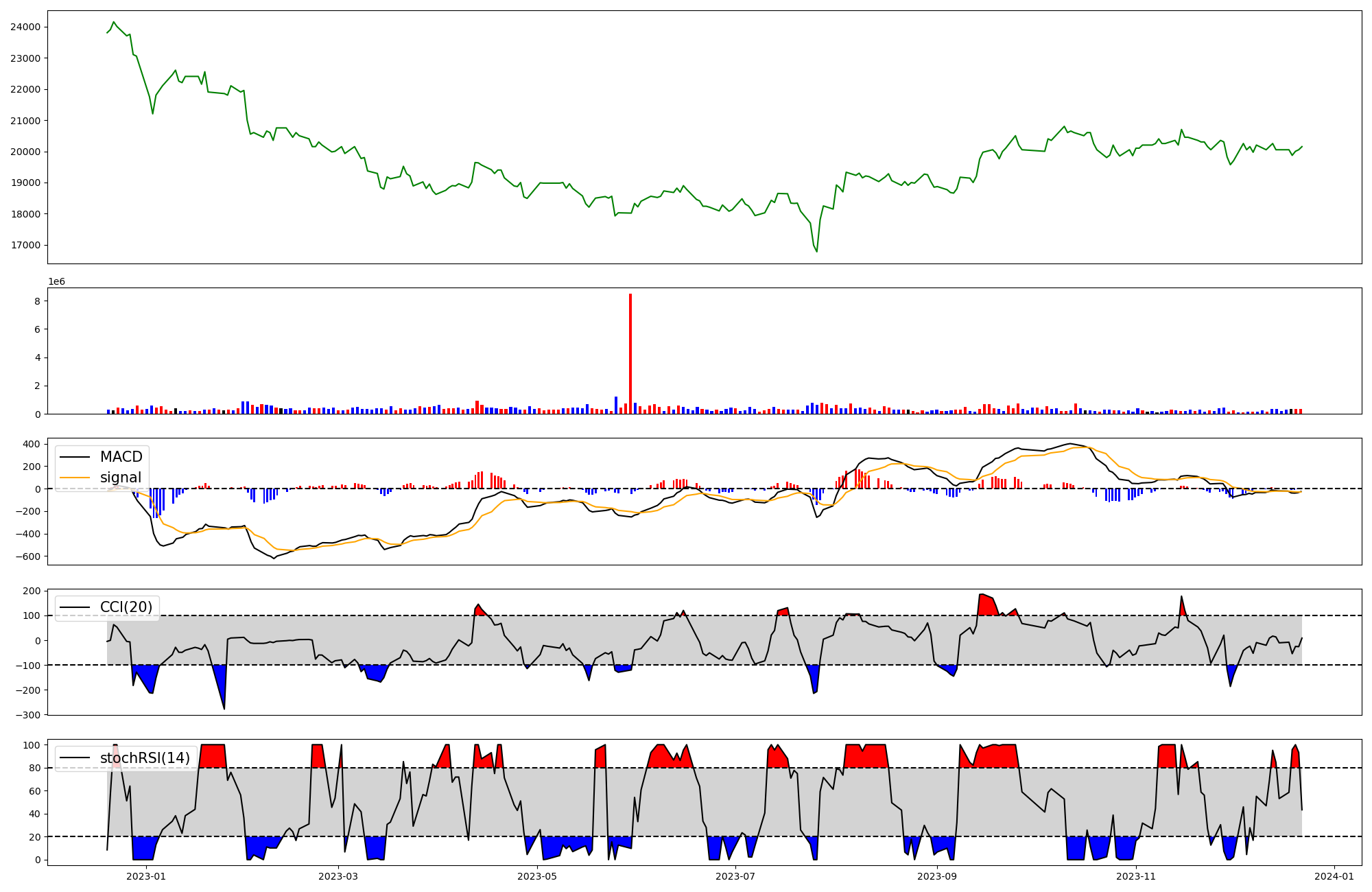Click the 1e6 volume scale label
This screenshot has width=1372, height=892.
point(56,282)
